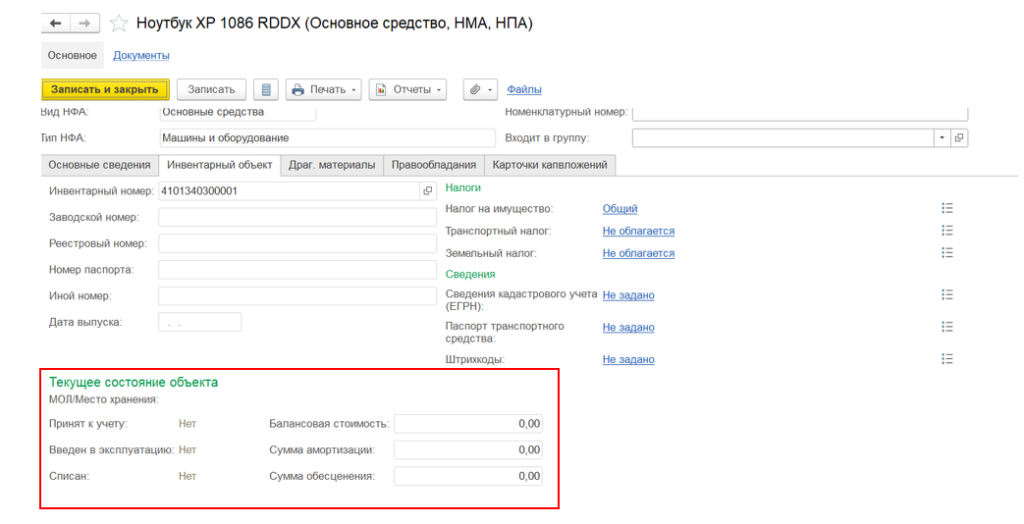The height and width of the screenshot is (524, 1024).
Task: Click the Инвентарный номер field
Action: [289, 191]
